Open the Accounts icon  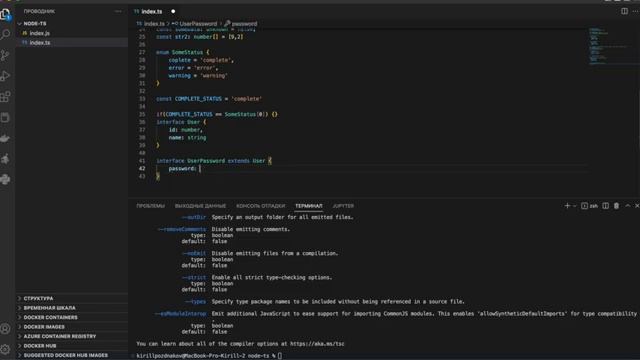(x=5, y=329)
